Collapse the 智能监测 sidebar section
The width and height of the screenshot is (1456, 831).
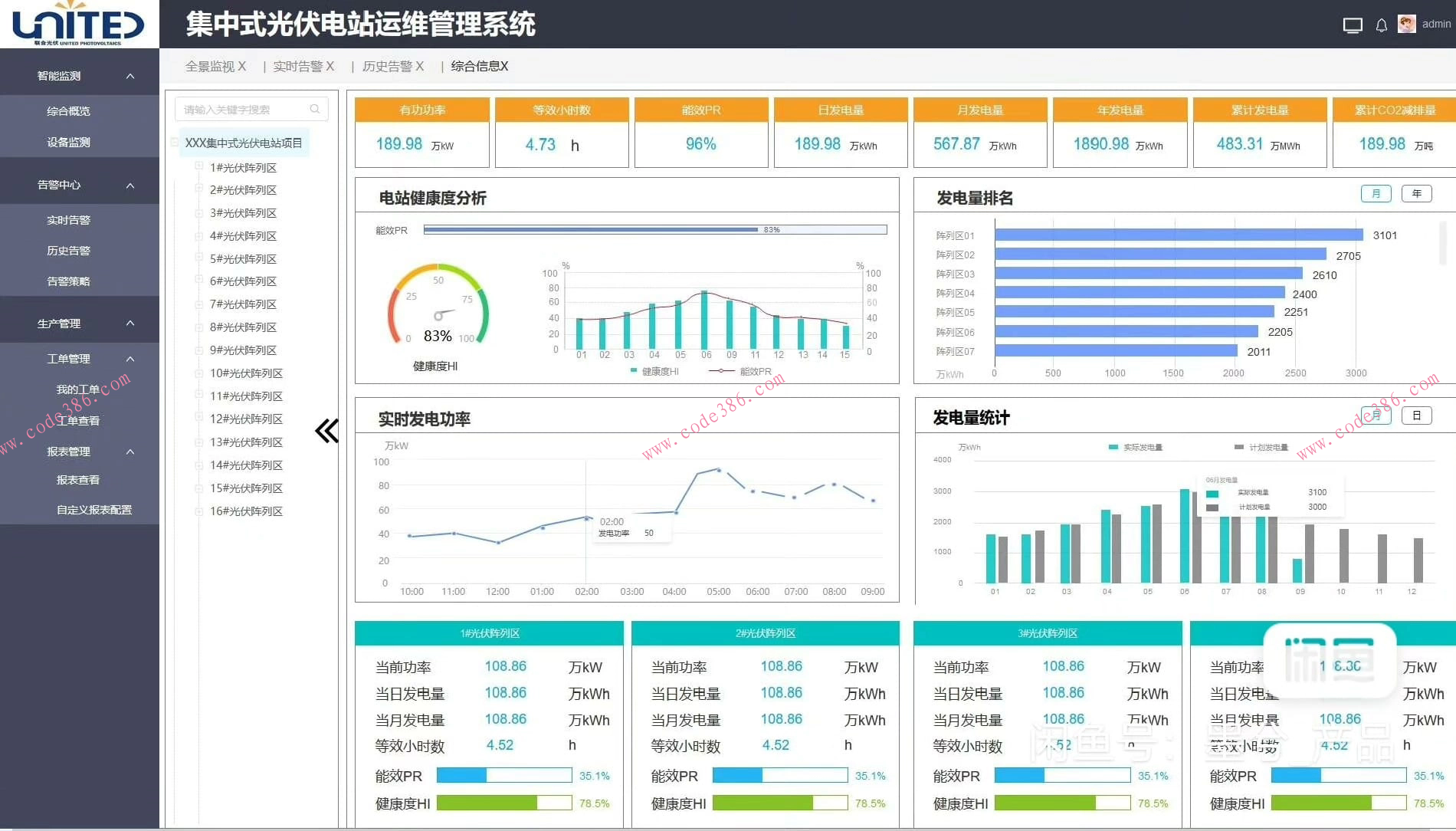pos(130,76)
